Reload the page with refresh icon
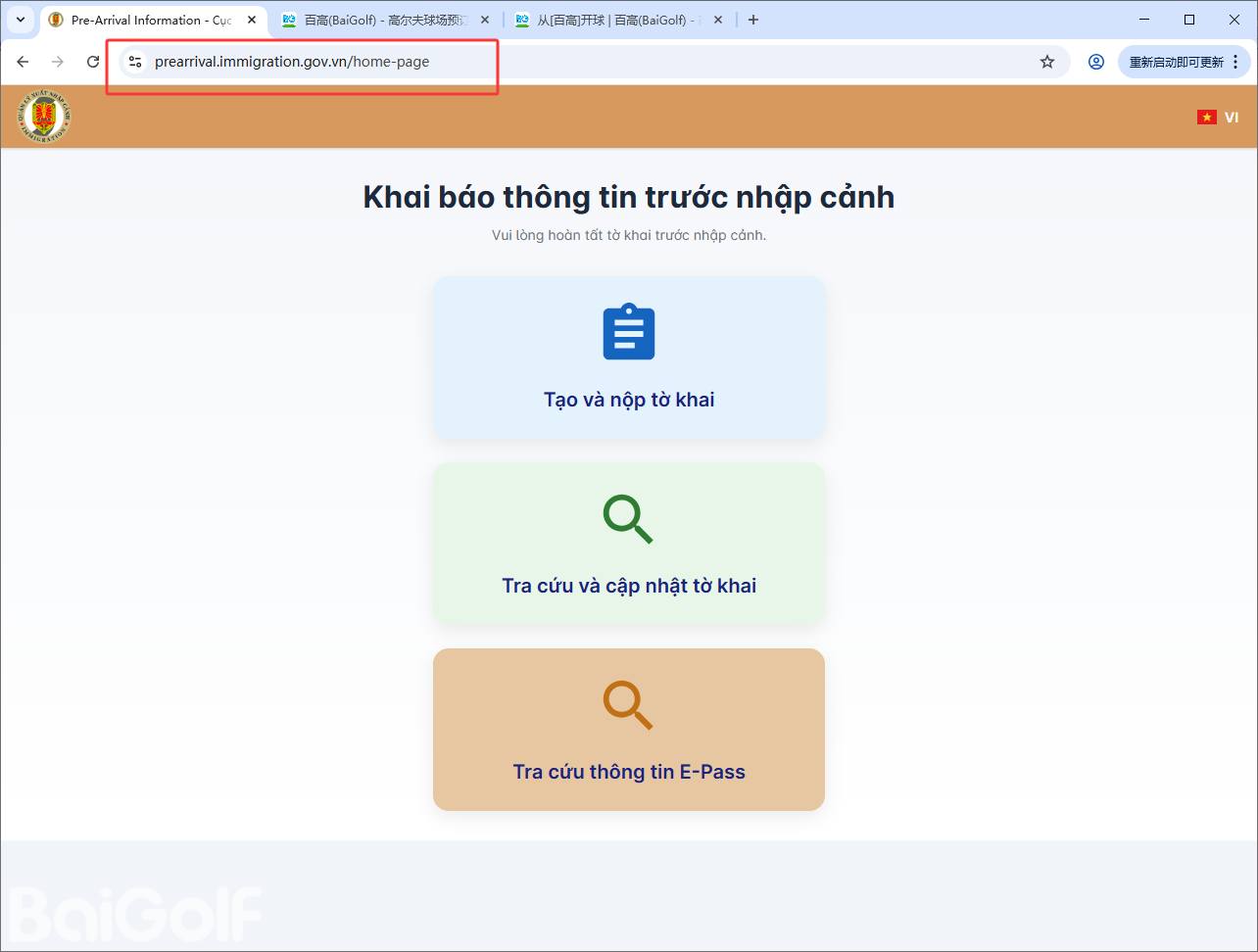The width and height of the screenshot is (1258, 952). point(93,62)
